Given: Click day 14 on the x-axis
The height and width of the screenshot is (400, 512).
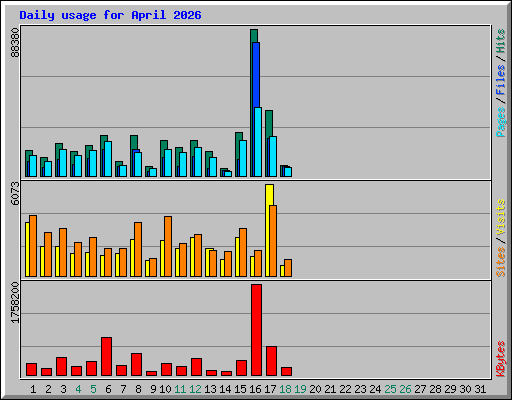Looking at the screenshot, I should coord(225,389).
